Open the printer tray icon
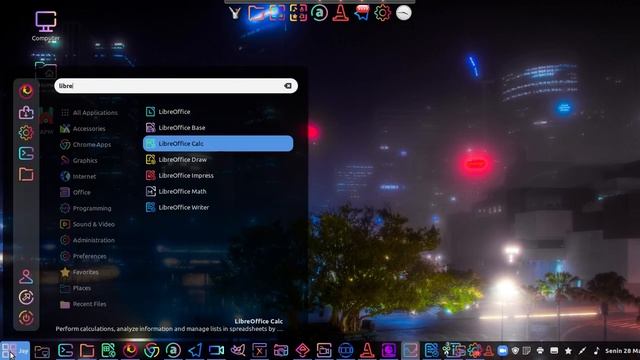Viewport: 640px width, 360px height. (540, 350)
